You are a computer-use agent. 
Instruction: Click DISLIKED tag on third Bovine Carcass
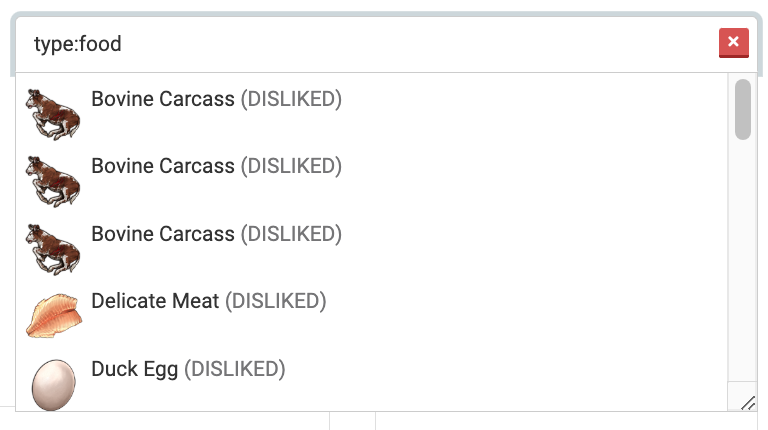[291, 234]
